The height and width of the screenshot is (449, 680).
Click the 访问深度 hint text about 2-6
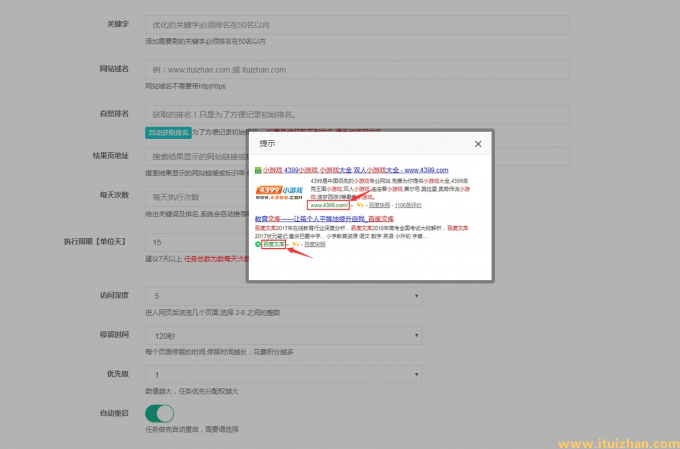coord(212,312)
